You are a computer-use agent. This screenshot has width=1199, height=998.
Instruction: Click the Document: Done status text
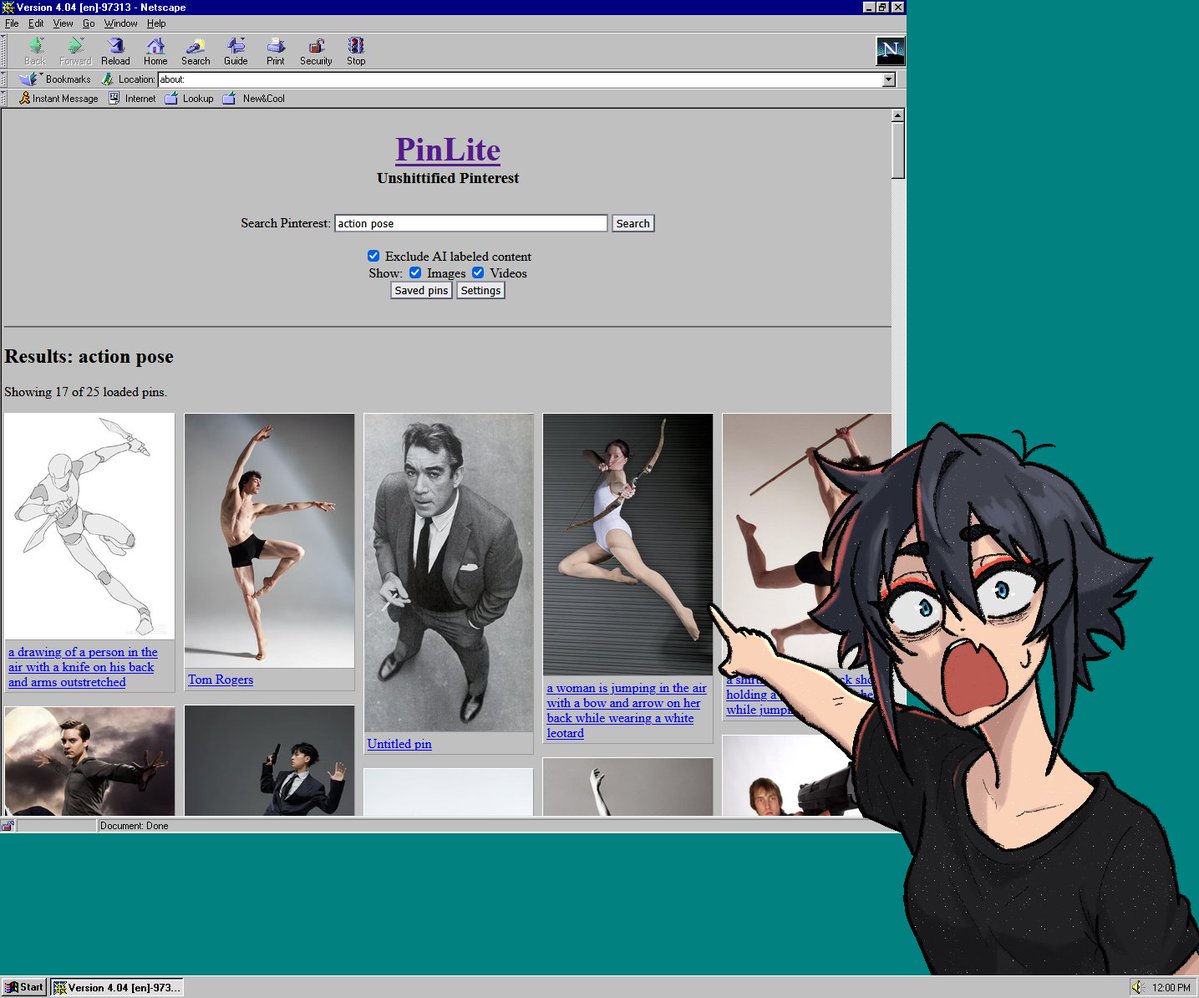click(134, 826)
